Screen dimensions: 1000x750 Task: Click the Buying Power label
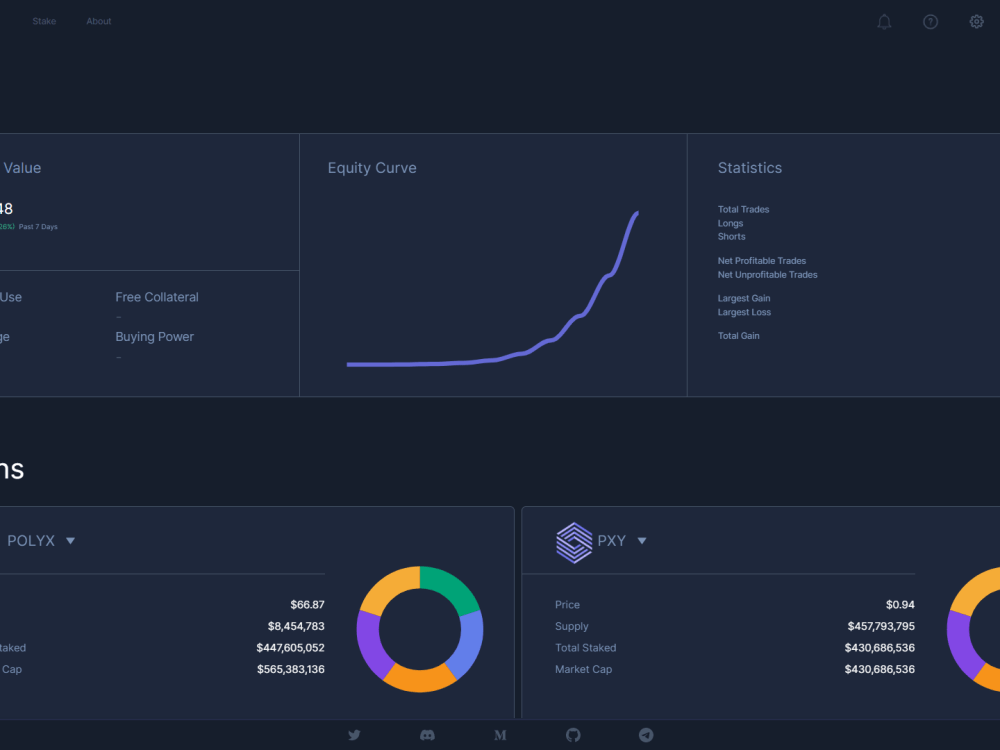154,337
